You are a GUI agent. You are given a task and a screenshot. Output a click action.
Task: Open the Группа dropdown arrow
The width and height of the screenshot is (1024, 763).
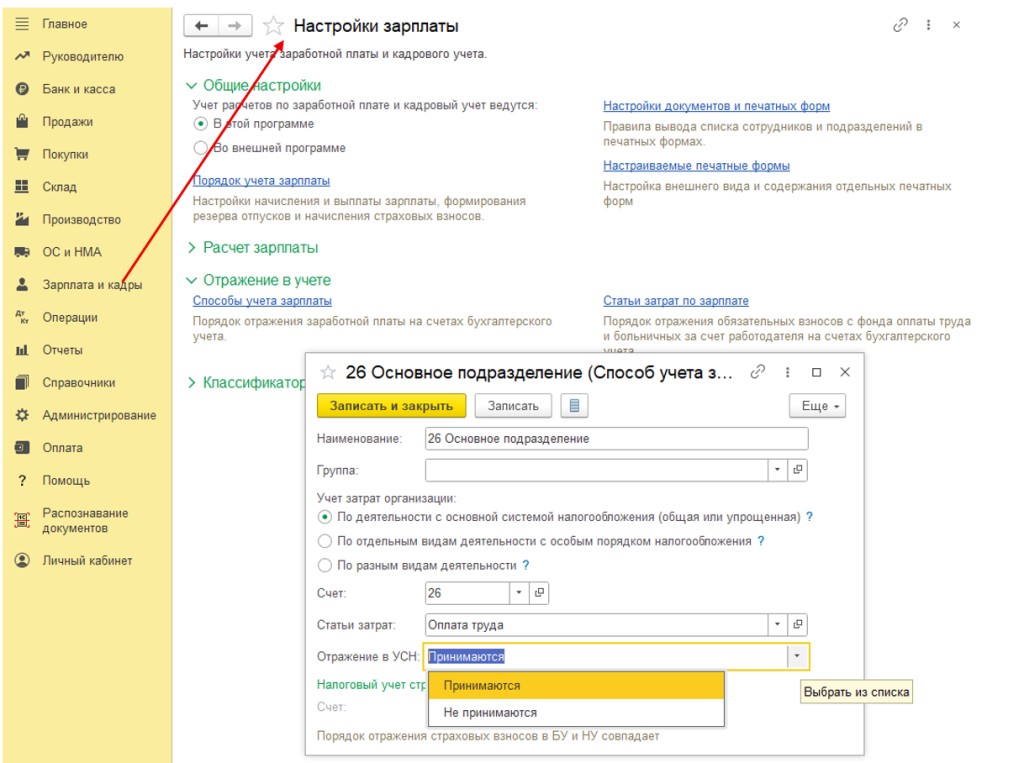[x=777, y=470]
